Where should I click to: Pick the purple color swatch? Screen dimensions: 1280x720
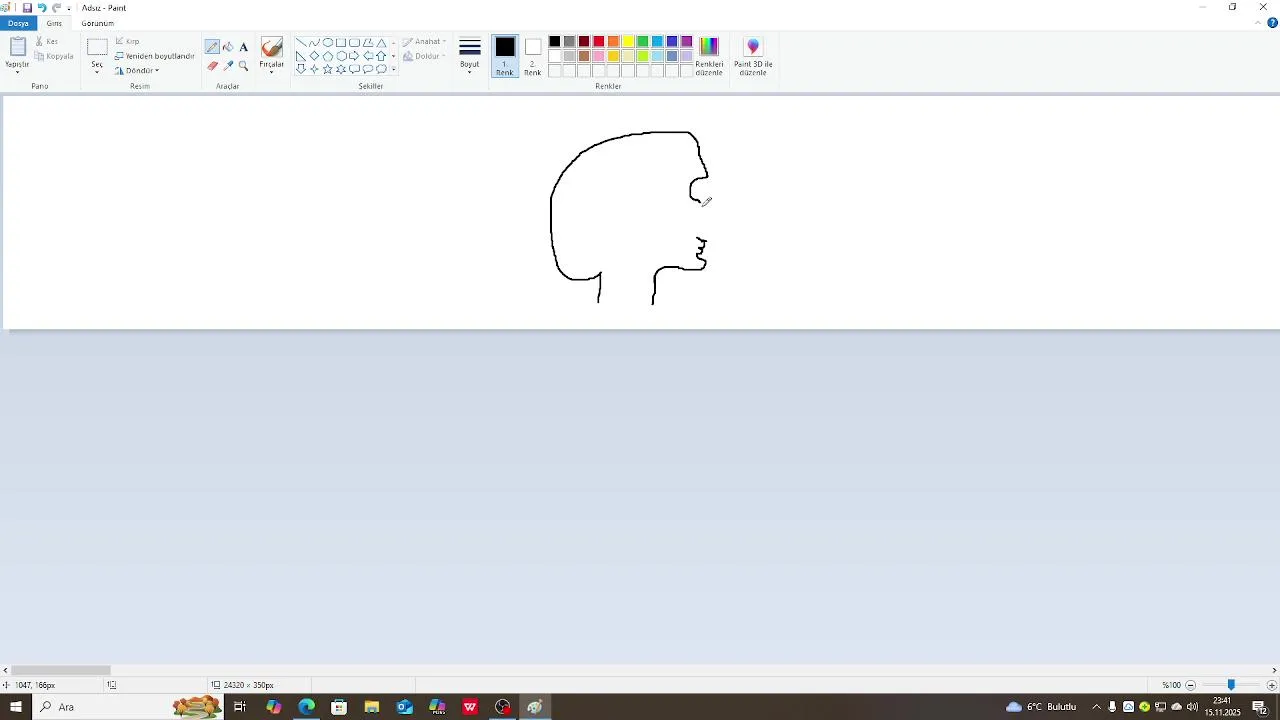tap(687, 41)
